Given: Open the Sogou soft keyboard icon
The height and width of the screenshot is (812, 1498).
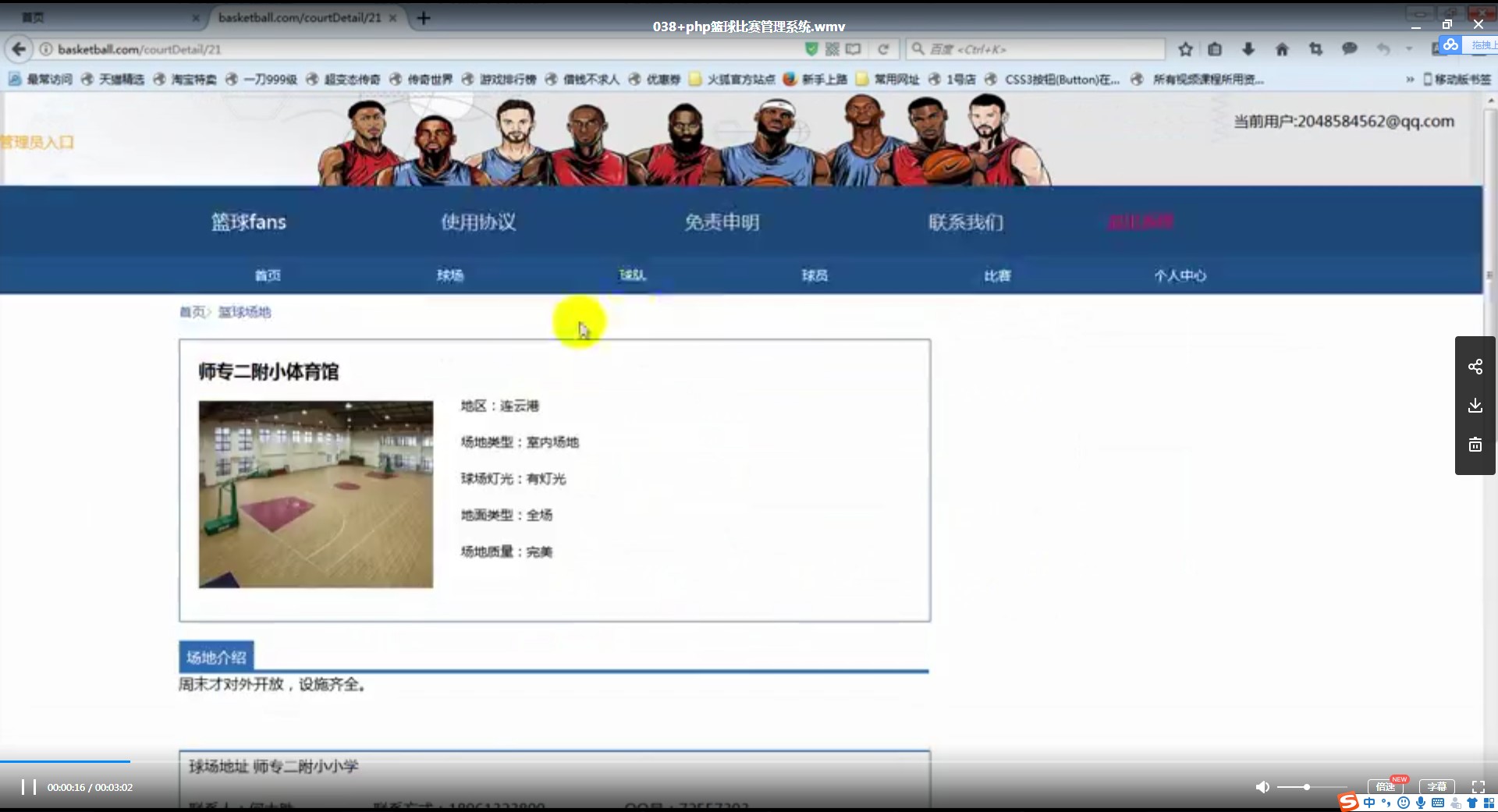Looking at the screenshot, I should tap(1438, 803).
